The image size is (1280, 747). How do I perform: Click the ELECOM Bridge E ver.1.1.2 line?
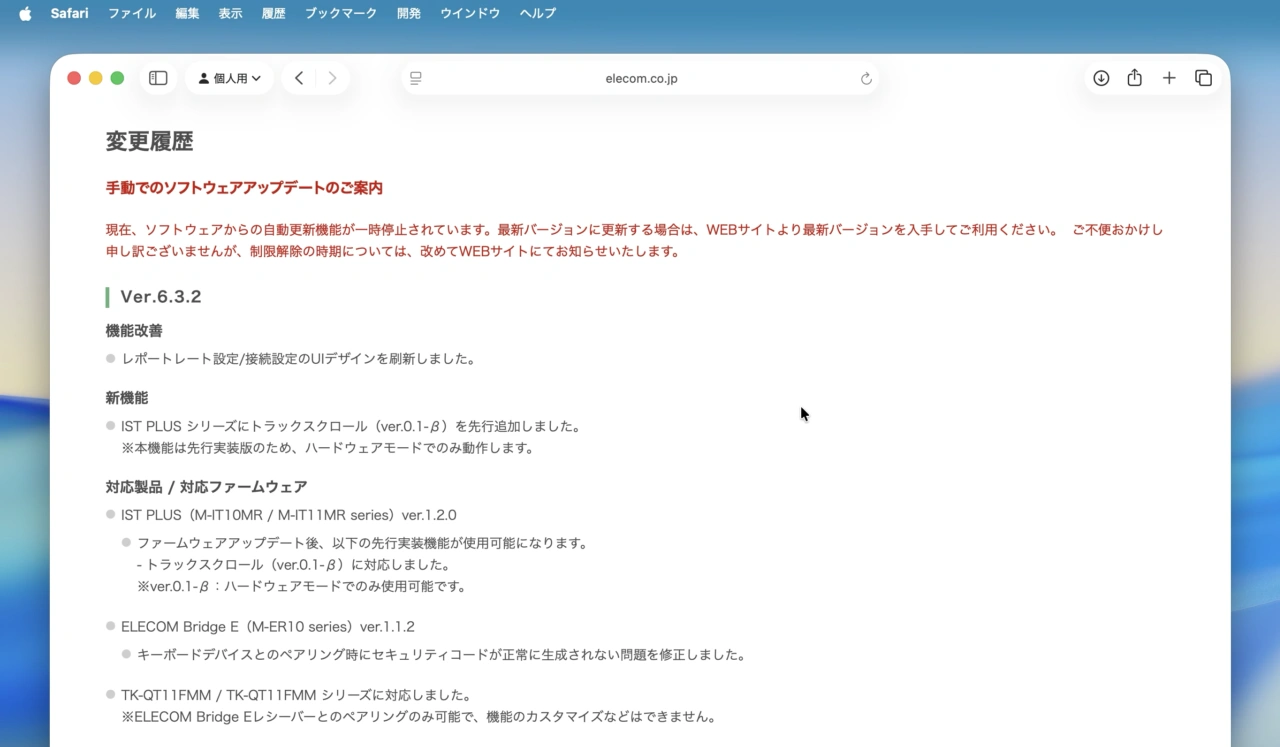268,627
